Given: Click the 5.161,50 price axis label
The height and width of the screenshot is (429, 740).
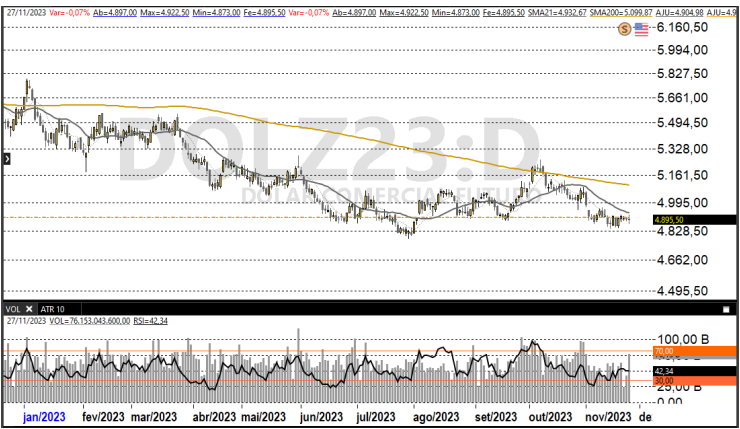Looking at the screenshot, I should (x=682, y=175).
